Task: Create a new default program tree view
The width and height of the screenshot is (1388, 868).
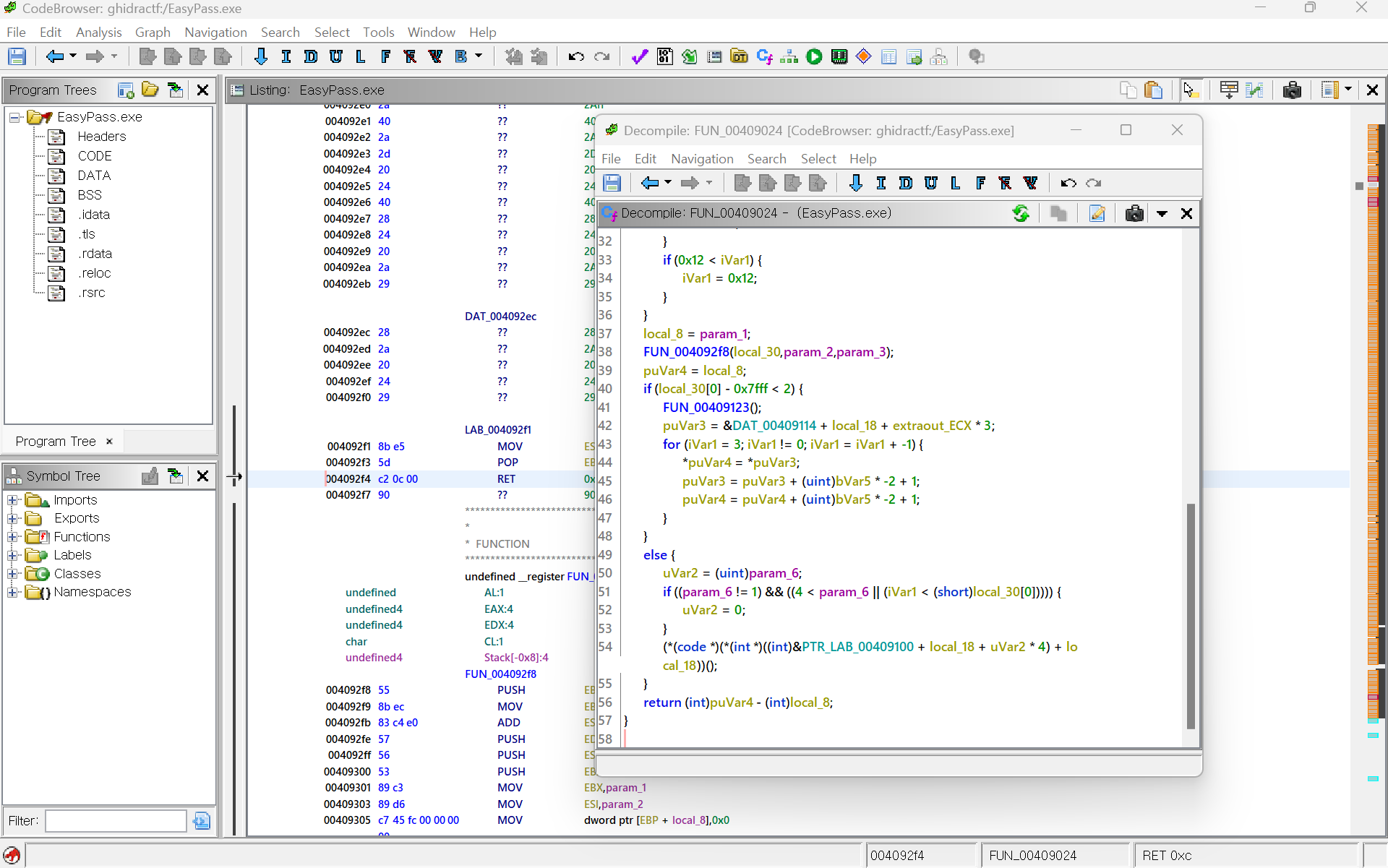Action: point(126,90)
